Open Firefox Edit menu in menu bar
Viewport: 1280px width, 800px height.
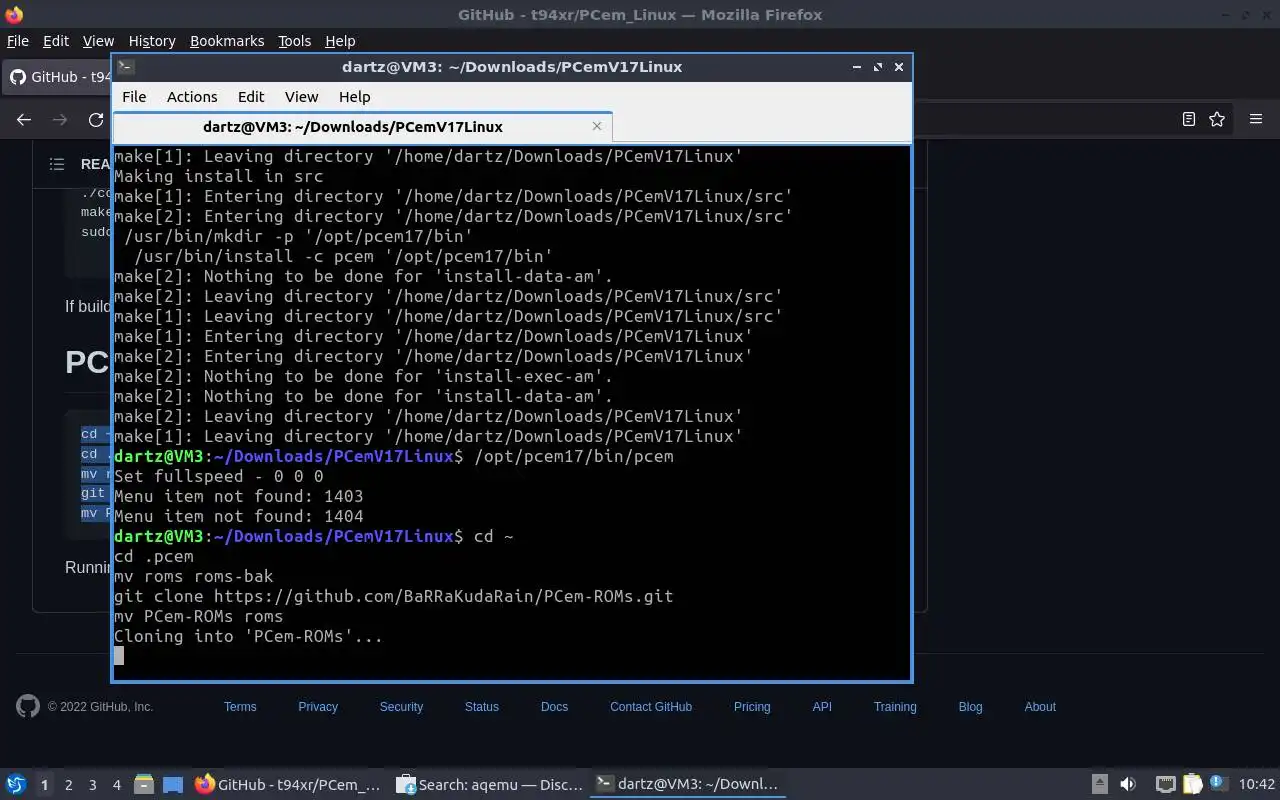point(56,41)
